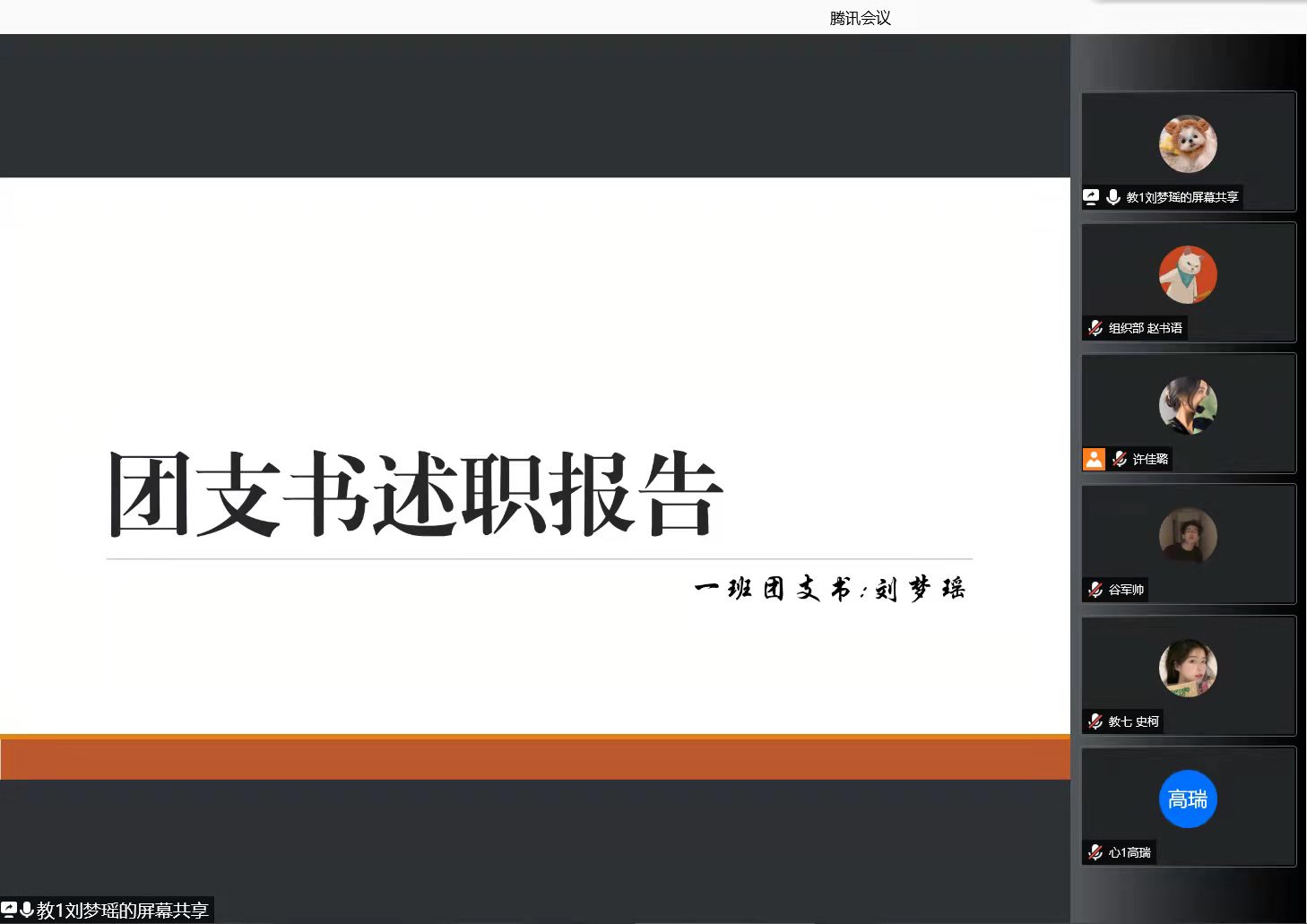Screen dimensions: 1307x924
Task: Click 教1刘梦瑶's active microphone icon in the participant tile
Action: [x=1112, y=197]
